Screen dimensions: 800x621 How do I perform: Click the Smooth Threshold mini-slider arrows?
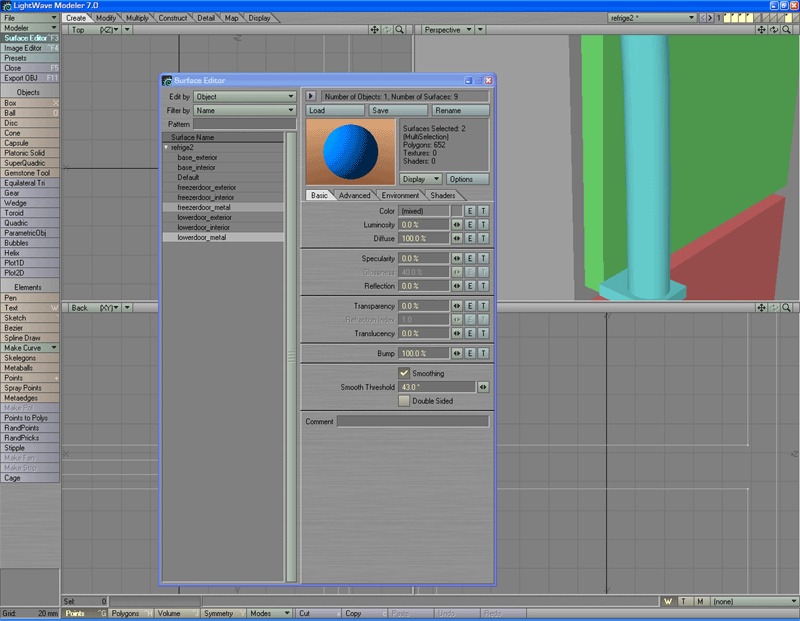(483, 387)
